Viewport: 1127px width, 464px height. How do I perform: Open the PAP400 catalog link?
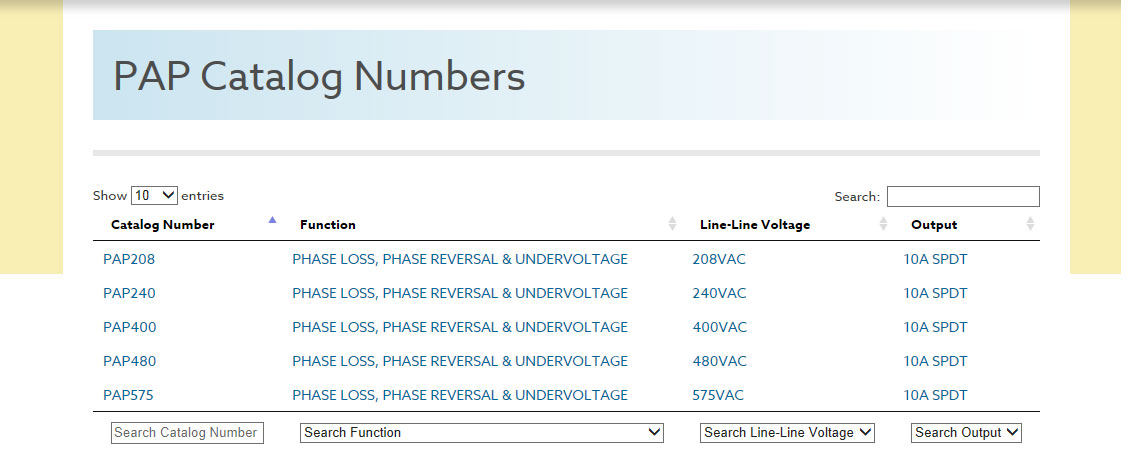(x=129, y=327)
